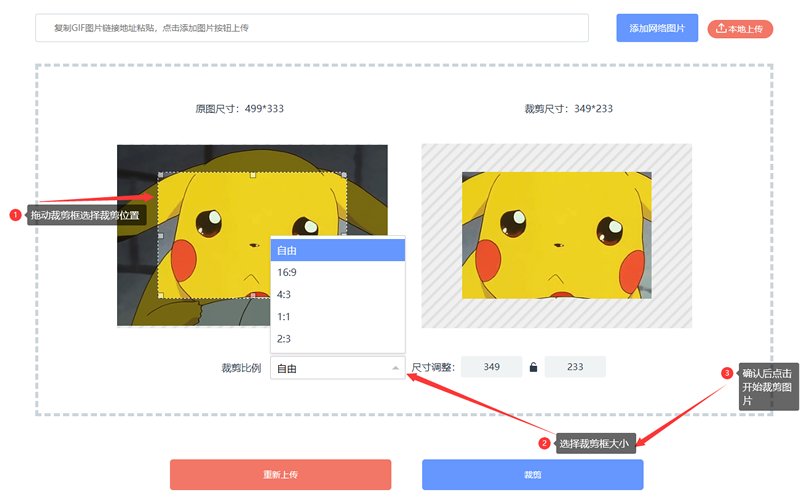800x494 pixels.
Task: Choose the 2:3 crop ratio
Action: (x=338, y=339)
